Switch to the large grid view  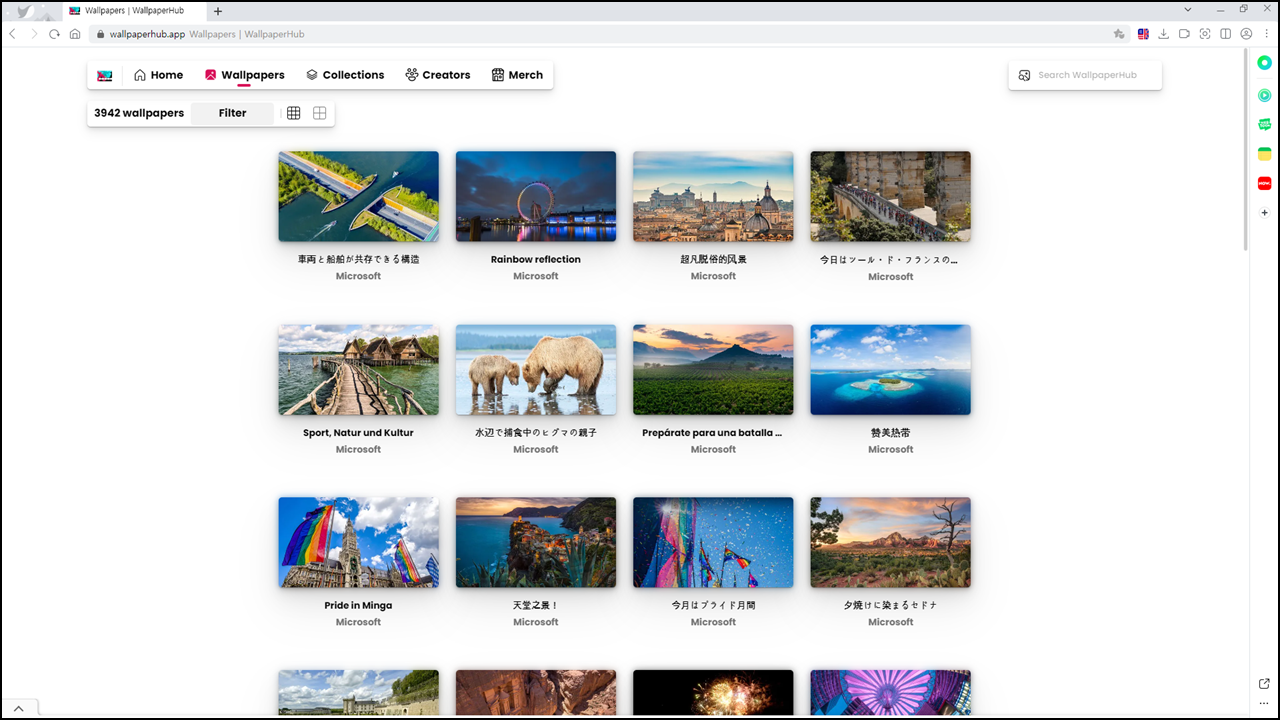(320, 113)
